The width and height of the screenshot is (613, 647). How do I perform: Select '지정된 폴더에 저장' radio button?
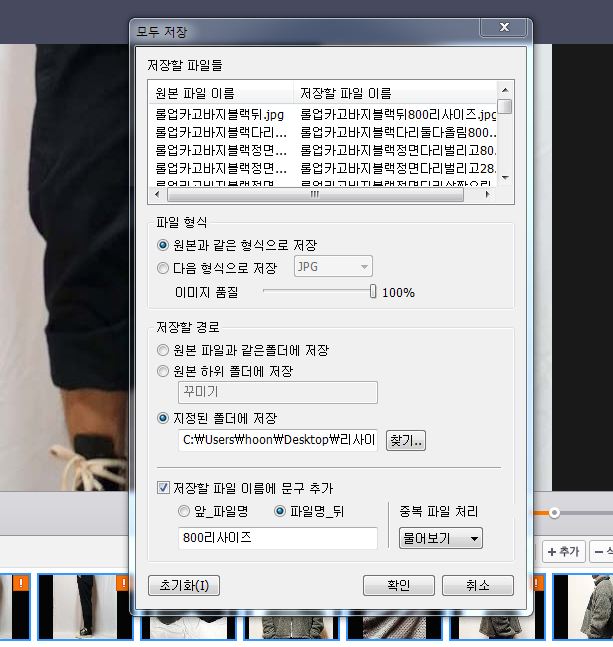[x=163, y=418]
